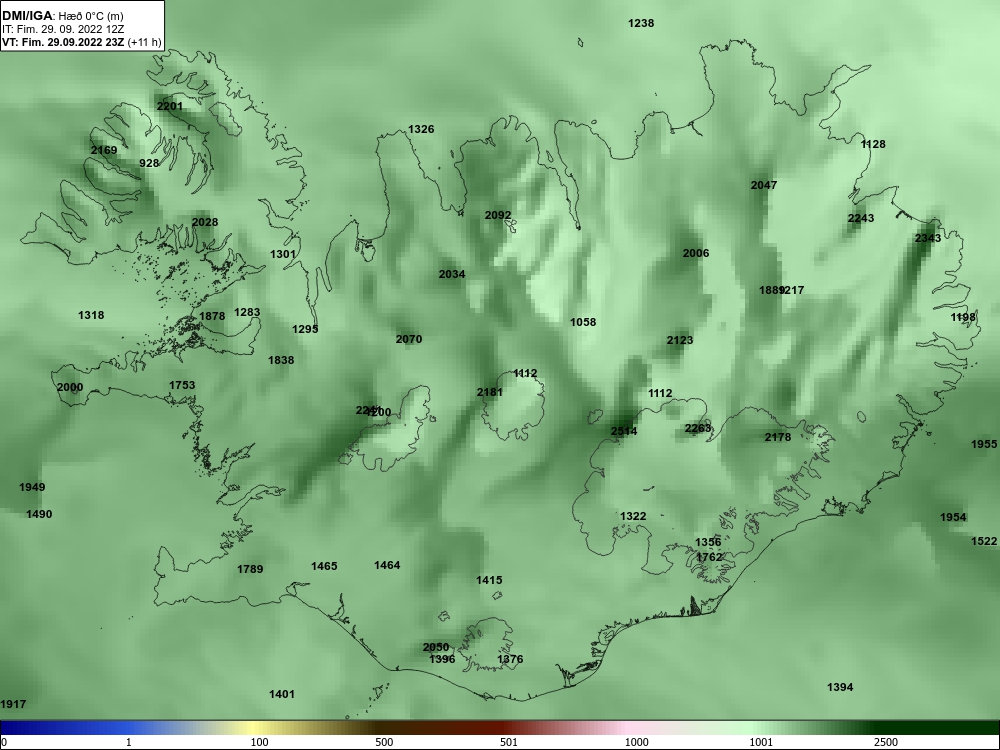Click the value 1295 on the map
This screenshot has width=1000, height=750.
[305, 329]
